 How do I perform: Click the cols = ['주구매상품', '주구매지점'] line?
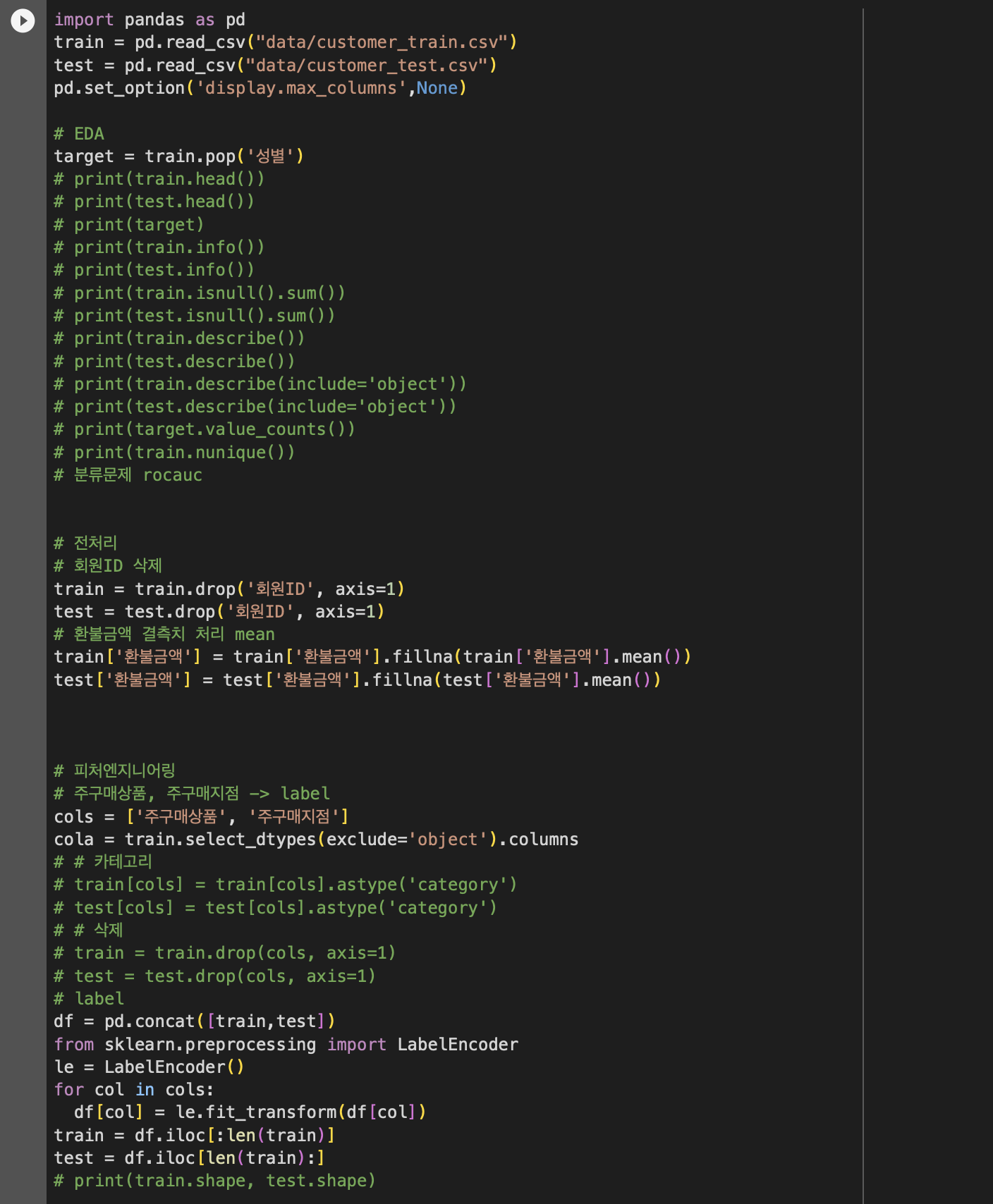click(x=202, y=817)
